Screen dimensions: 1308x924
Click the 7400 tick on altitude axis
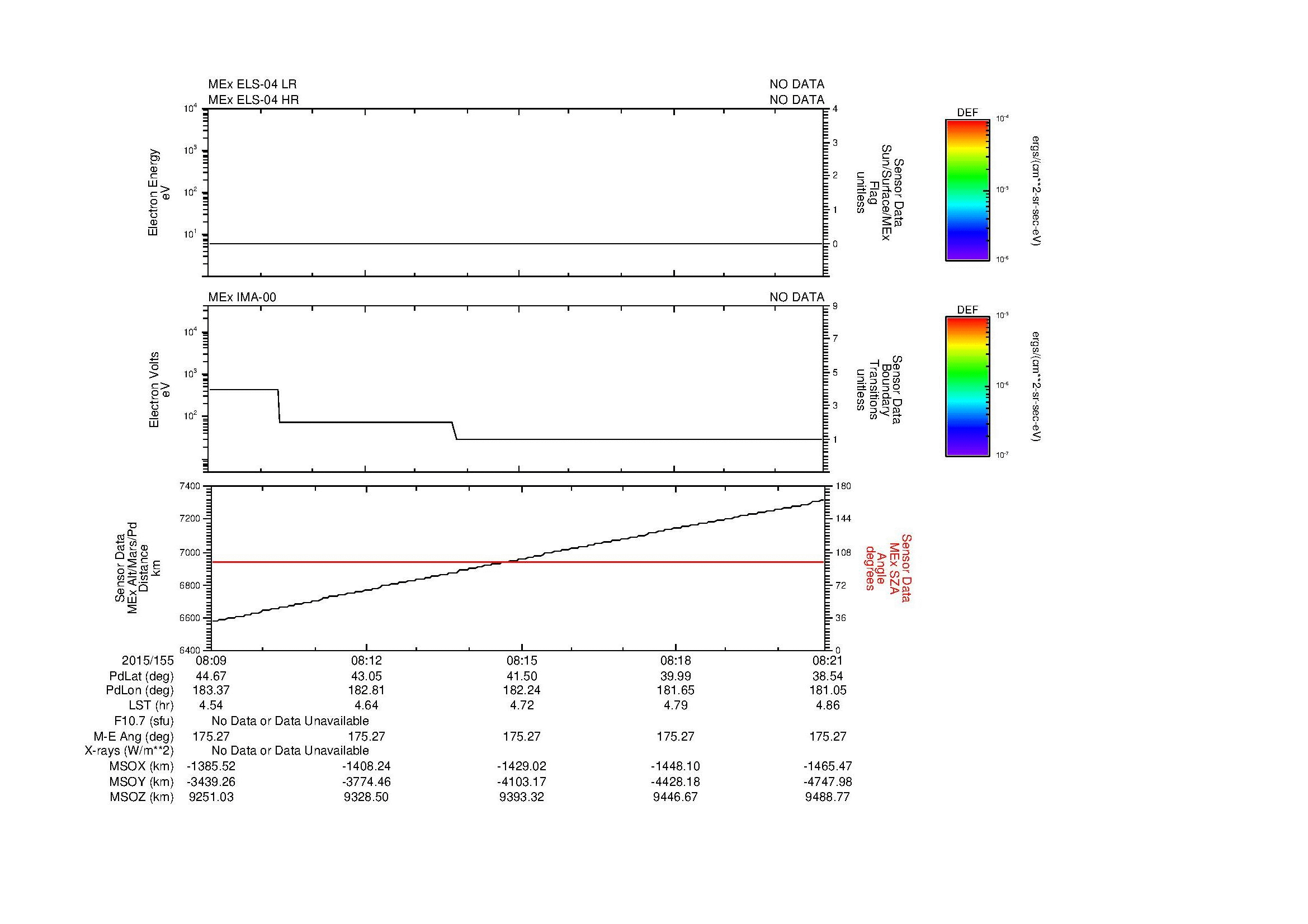[x=191, y=486]
